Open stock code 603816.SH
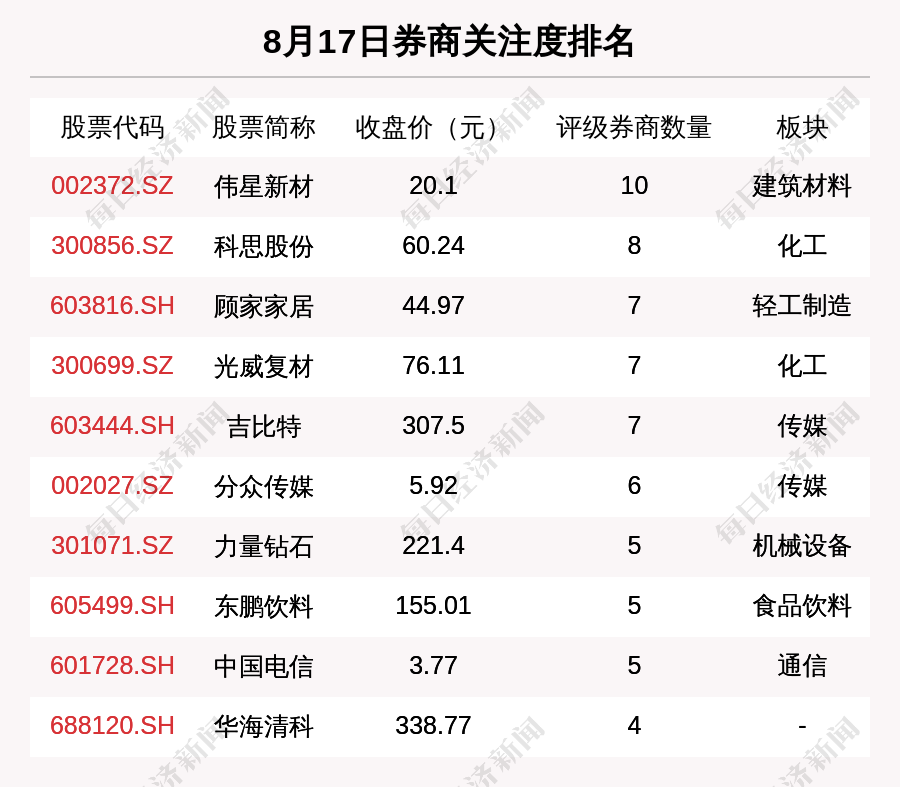900x787 pixels. click(112, 305)
